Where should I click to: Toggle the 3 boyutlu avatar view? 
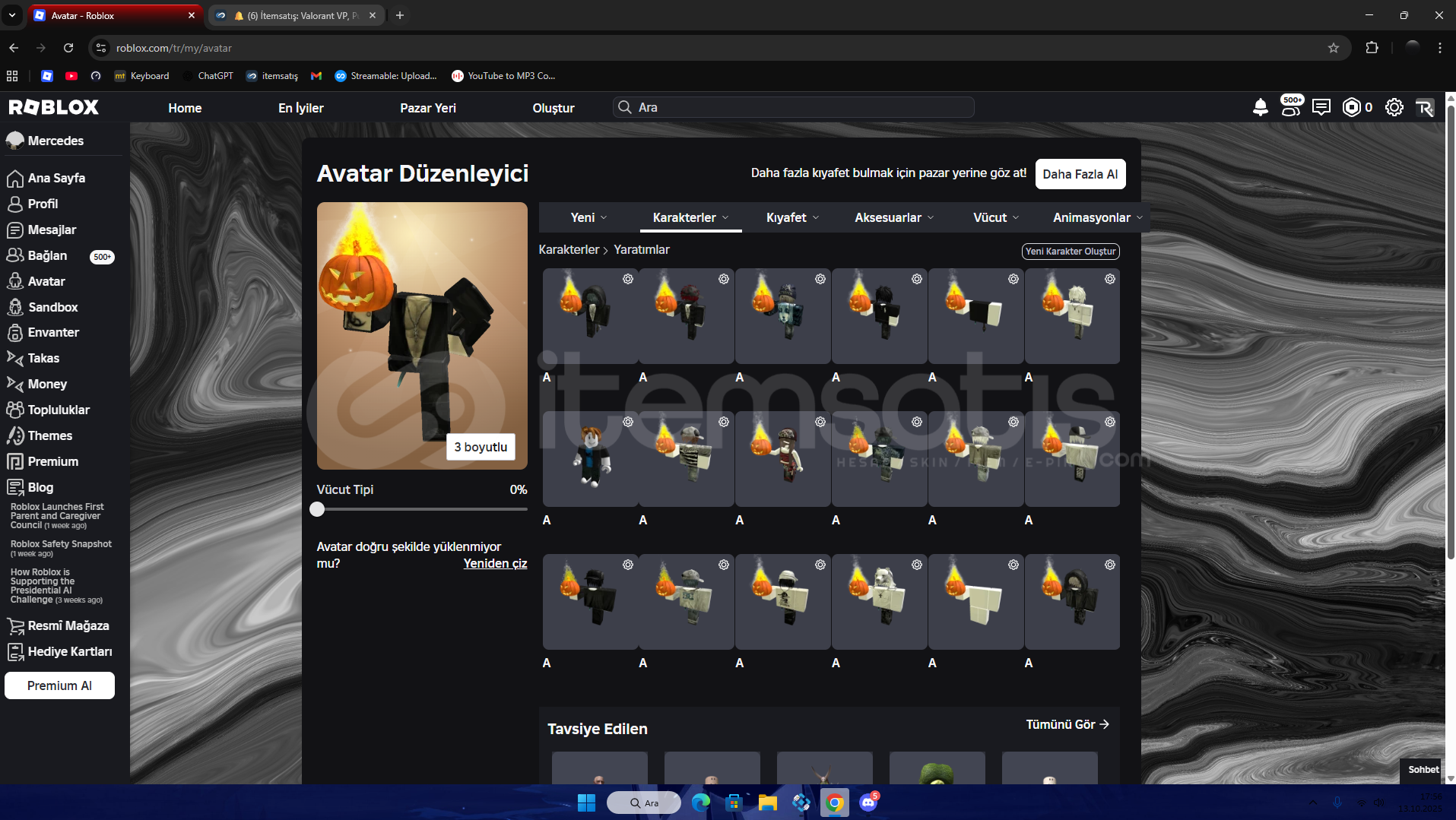click(480, 447)
